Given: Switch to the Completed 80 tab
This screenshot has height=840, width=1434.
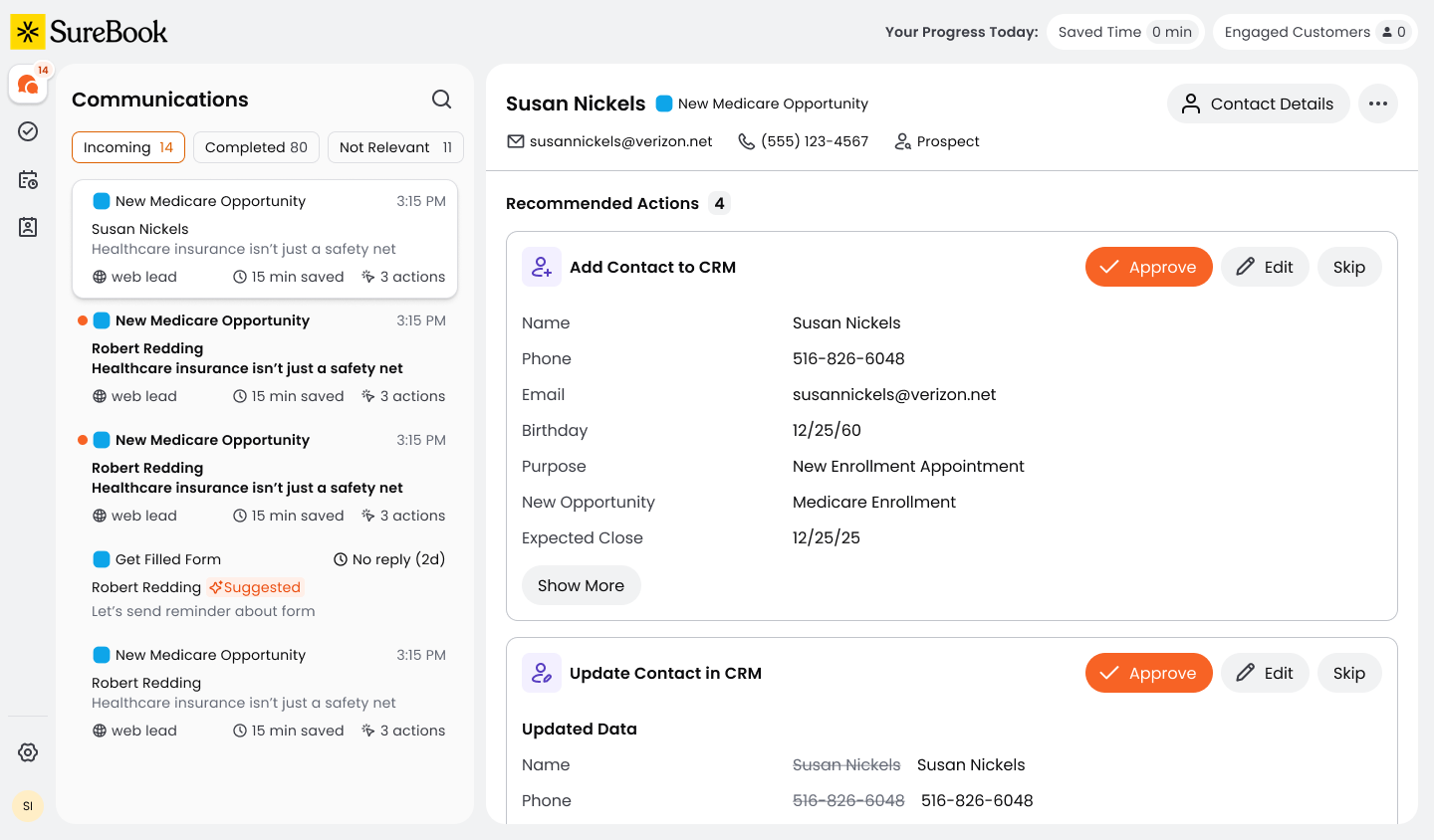Looking at the screenshot, I should point(257,147).
